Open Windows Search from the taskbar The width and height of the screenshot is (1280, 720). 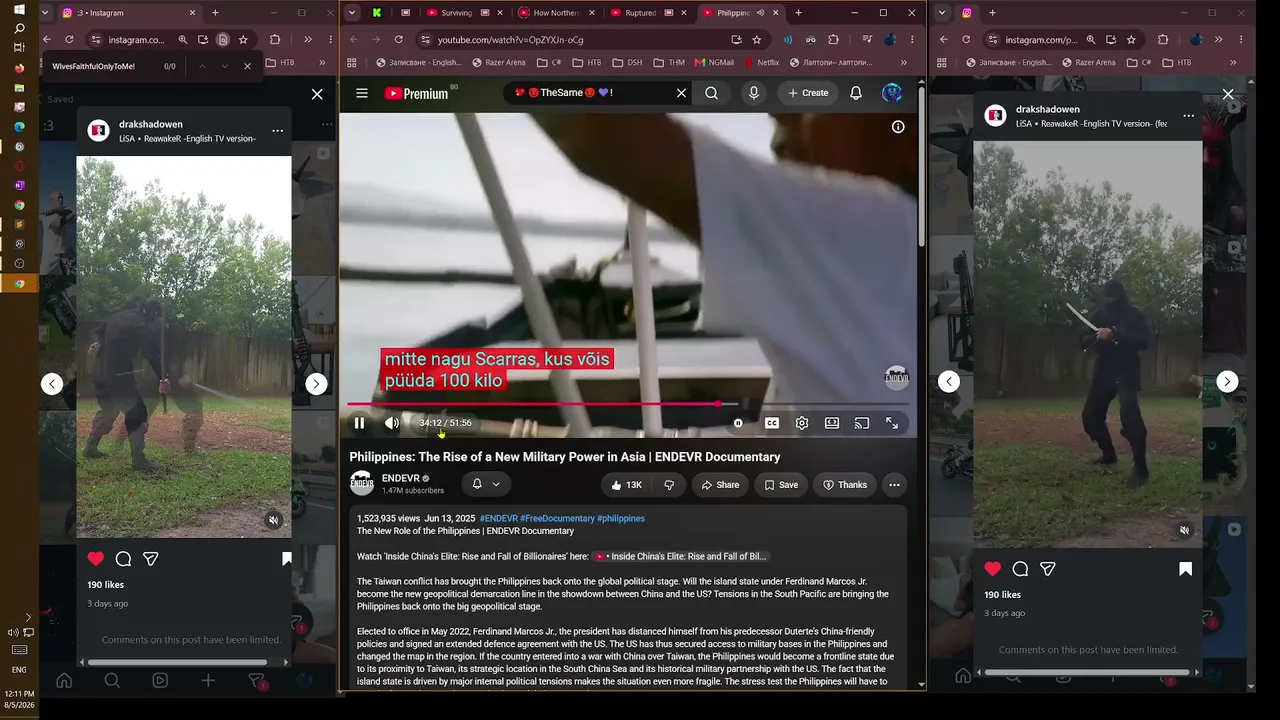tap(19, 28)
